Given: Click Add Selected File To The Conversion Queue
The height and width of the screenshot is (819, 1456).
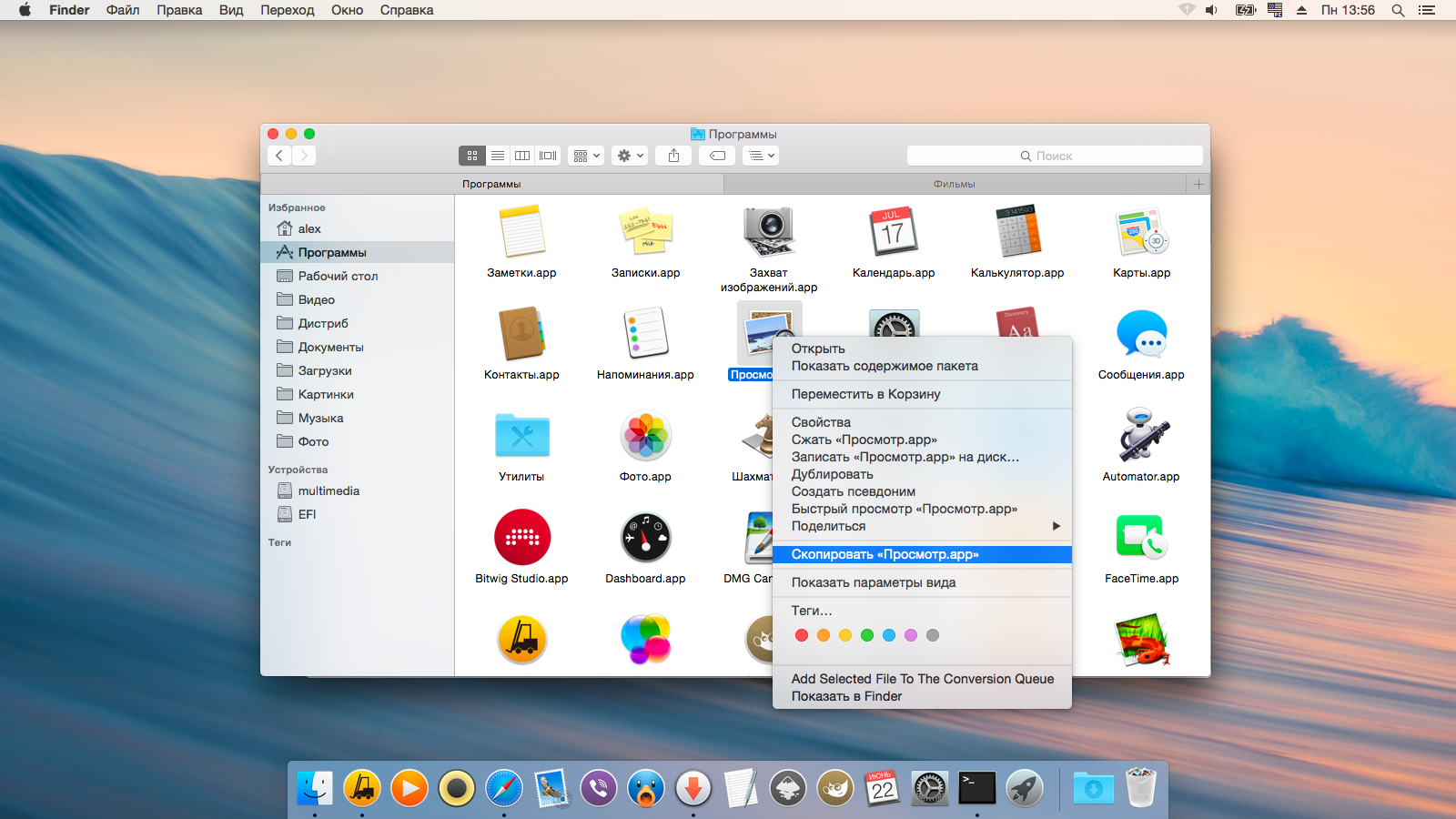Looking at the screenshot, I should pyautogui.click(x=922, y=679).
